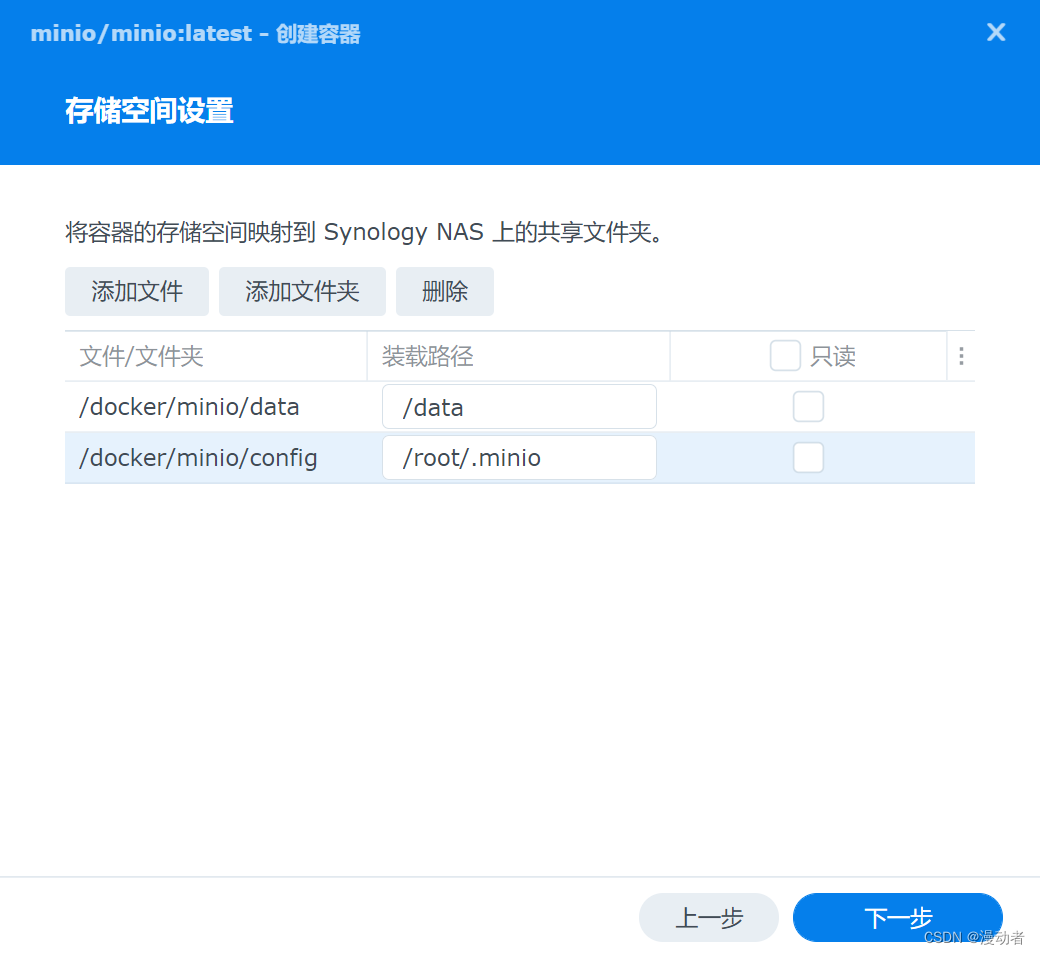Click the 下一步 button
Screen dimensions: 1040x955
point(897,917)
